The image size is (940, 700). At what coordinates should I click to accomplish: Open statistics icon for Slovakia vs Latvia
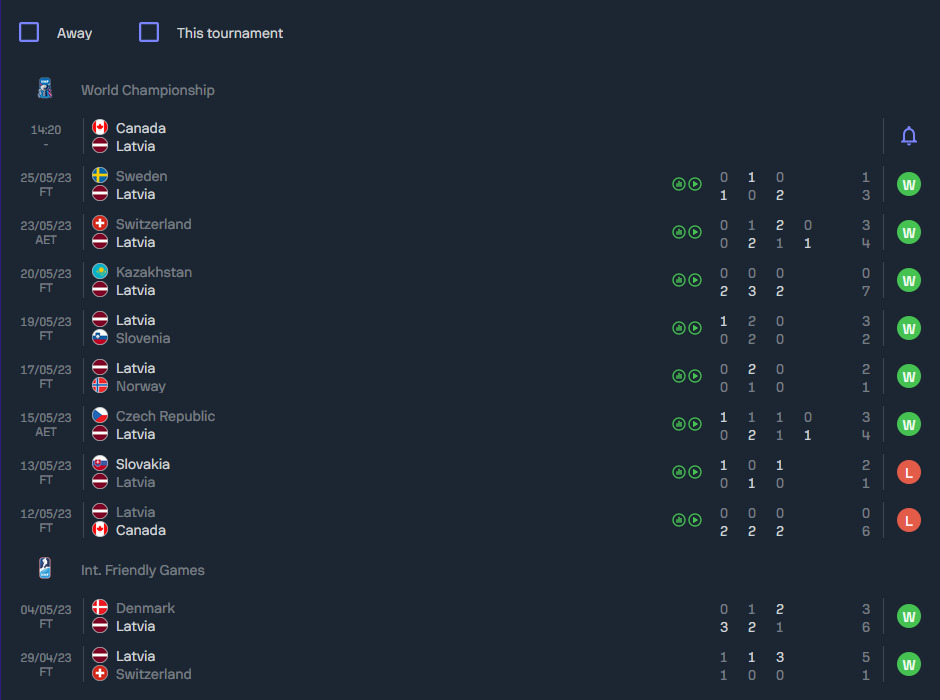679,472
